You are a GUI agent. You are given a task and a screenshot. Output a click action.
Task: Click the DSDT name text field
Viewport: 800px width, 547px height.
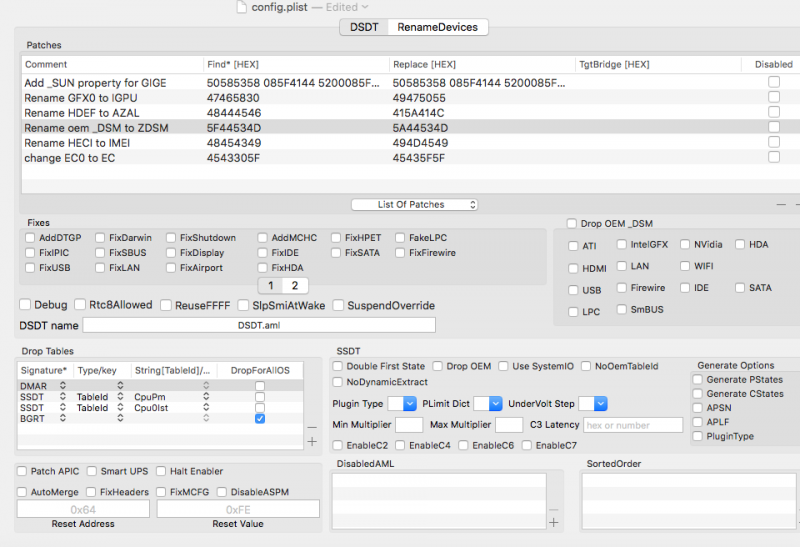(259, 325)
